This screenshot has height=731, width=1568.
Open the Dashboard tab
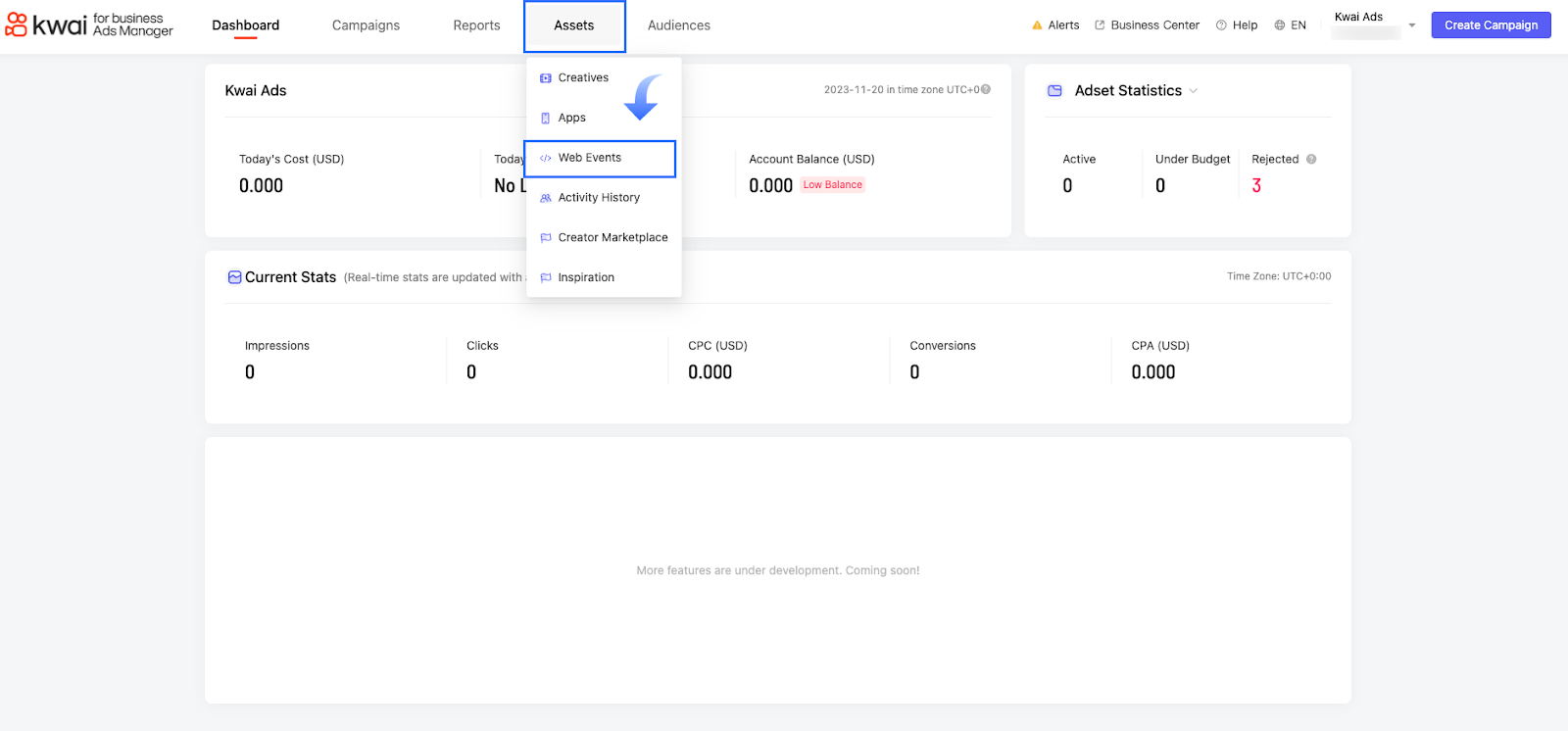pos(246,25)
